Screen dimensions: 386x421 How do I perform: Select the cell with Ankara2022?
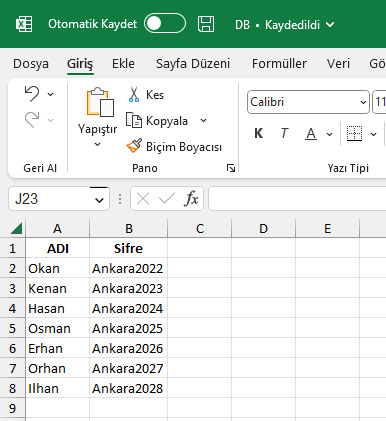coord(129,268)
